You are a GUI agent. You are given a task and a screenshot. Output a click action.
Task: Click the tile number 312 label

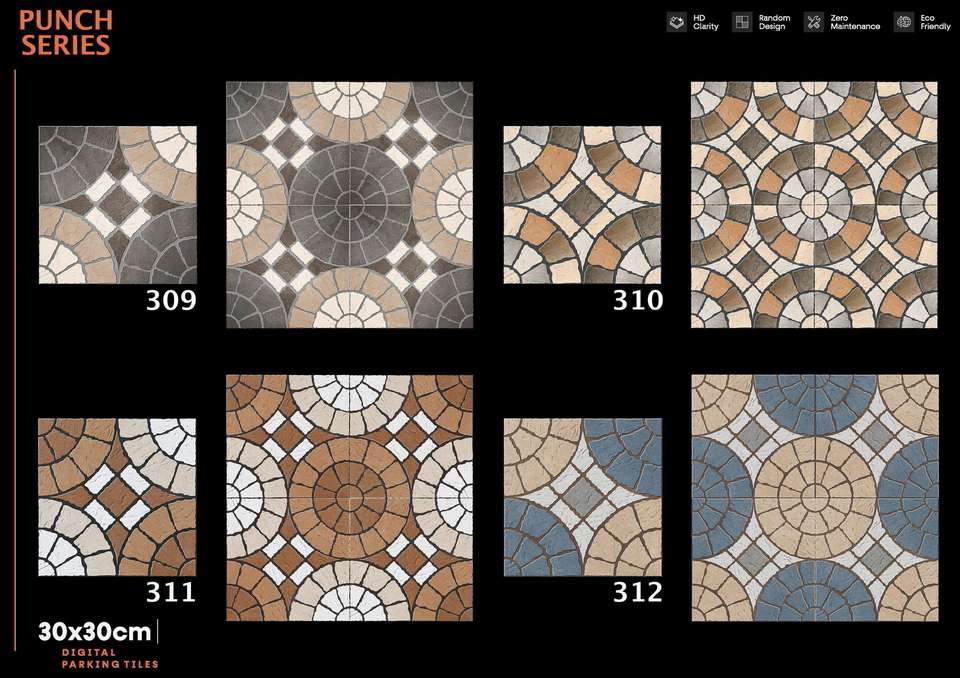point(638,592)
